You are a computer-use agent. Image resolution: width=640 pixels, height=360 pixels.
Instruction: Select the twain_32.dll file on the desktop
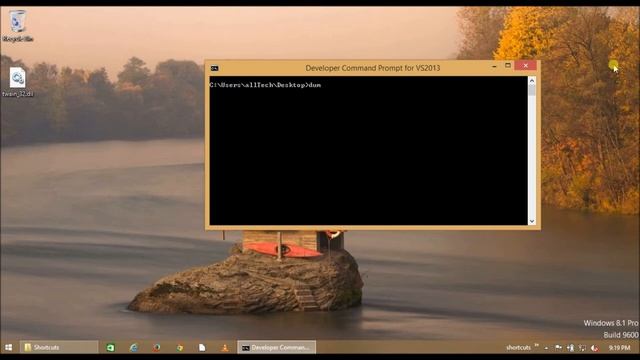click(18, 82)
